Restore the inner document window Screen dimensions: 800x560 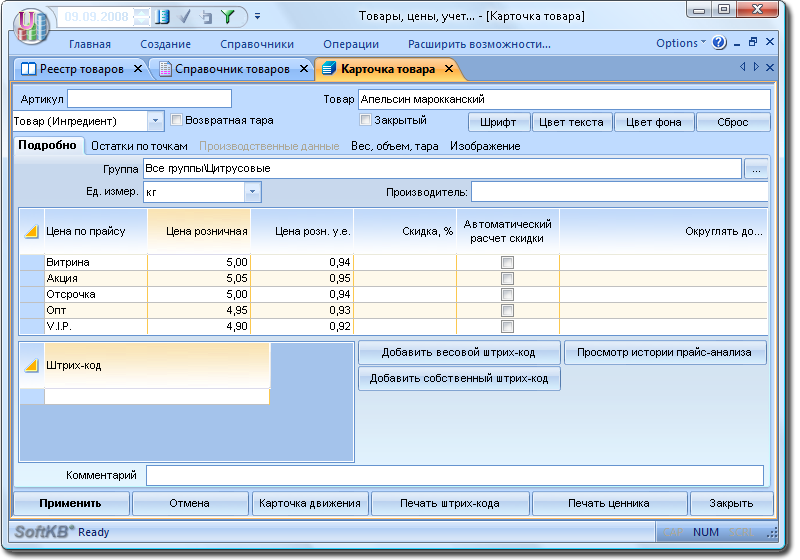pyautogui.click(x=753, y=42)
